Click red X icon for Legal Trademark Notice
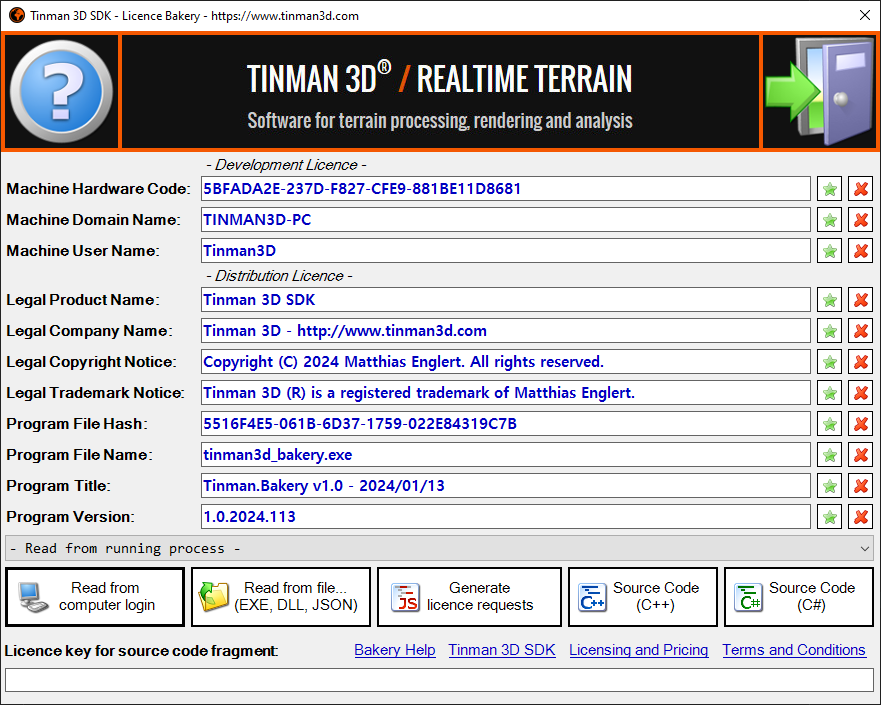 (860, 393)
